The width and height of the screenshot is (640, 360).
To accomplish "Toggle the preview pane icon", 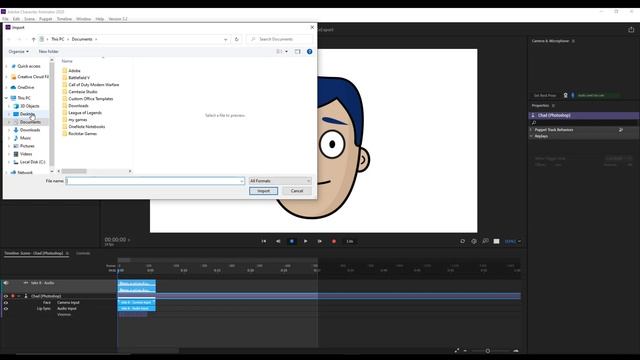I will [x=298, y=51].
